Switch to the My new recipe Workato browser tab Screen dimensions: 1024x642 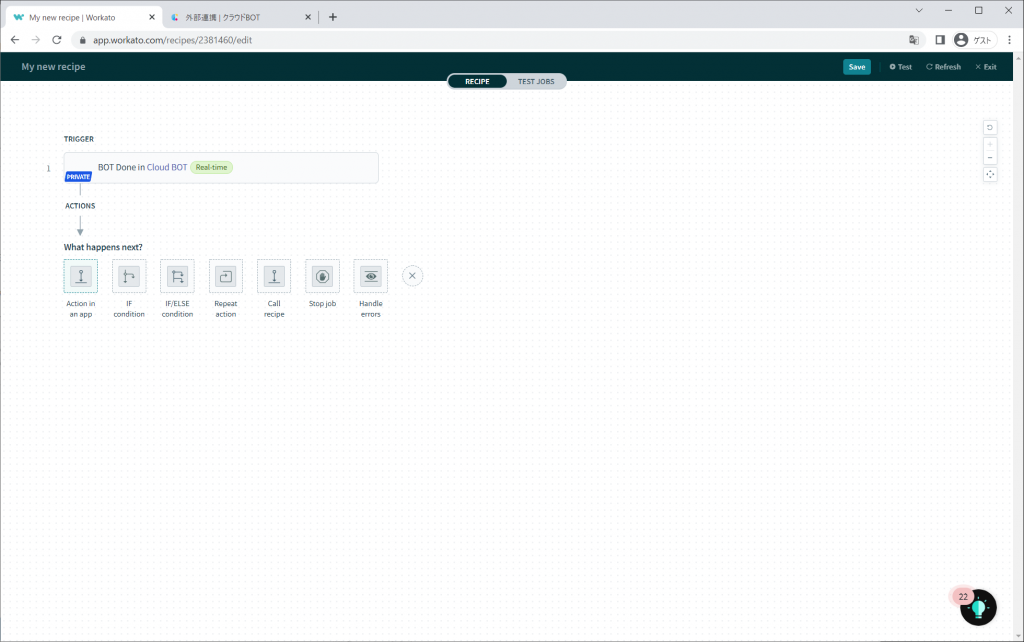pyautogui.click(x=83, y=18)
